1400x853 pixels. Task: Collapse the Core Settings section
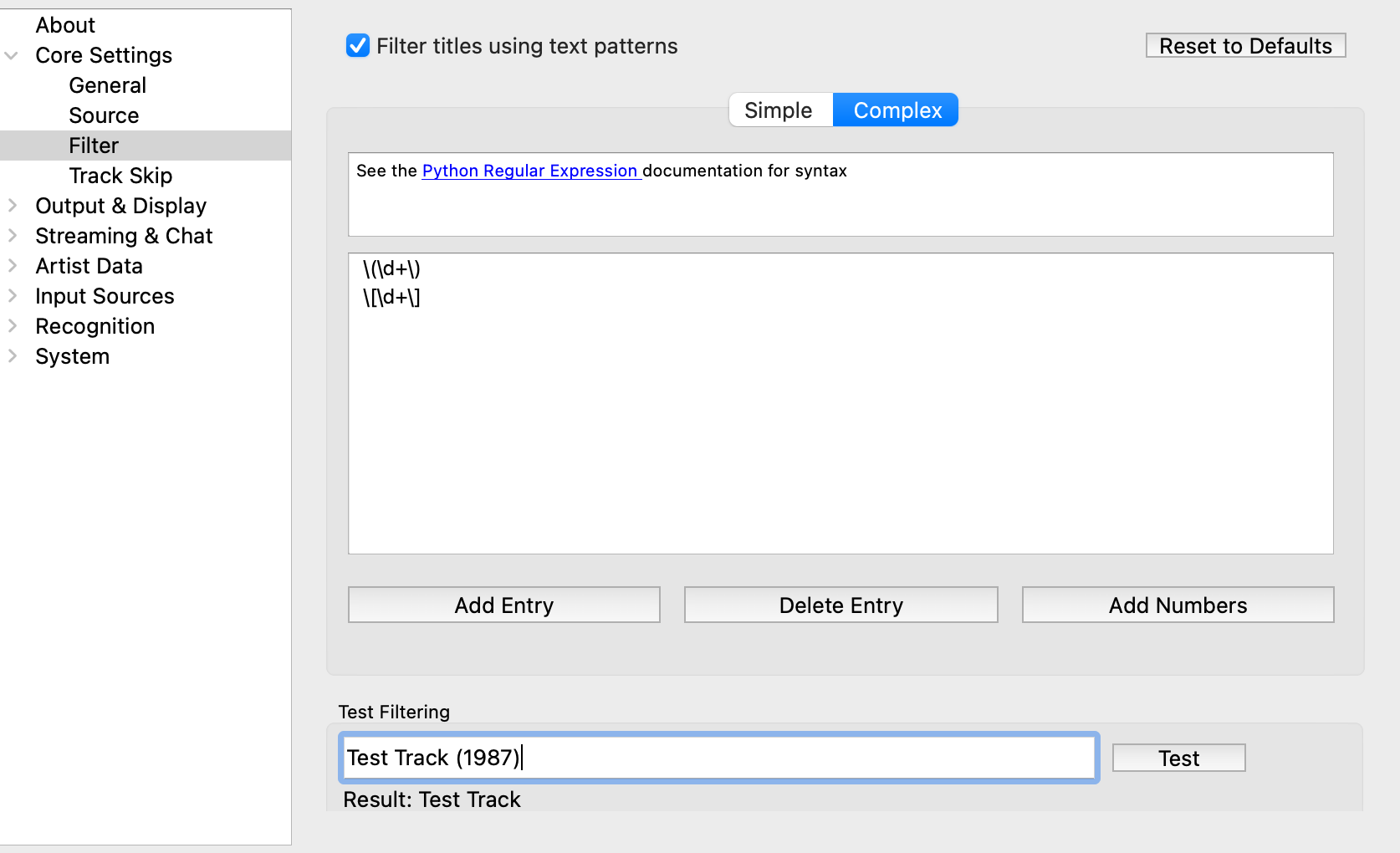pyautogui.click(x=12, y=56)
